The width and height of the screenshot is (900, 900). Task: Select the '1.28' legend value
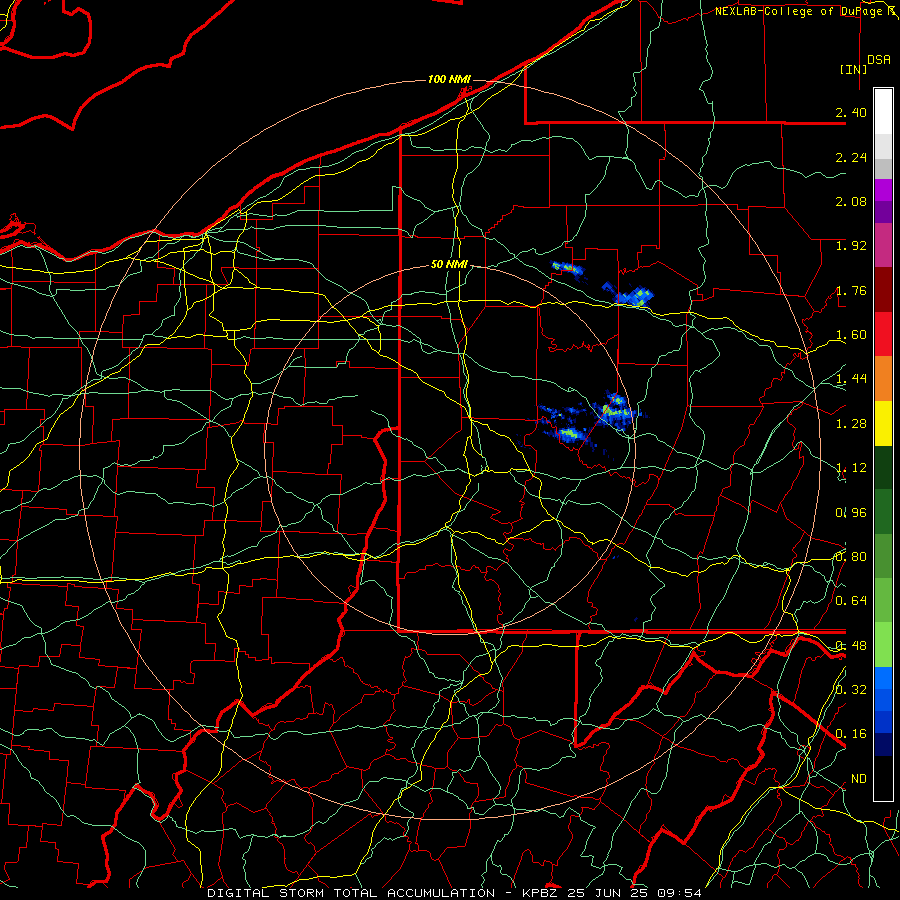(851, 424)
